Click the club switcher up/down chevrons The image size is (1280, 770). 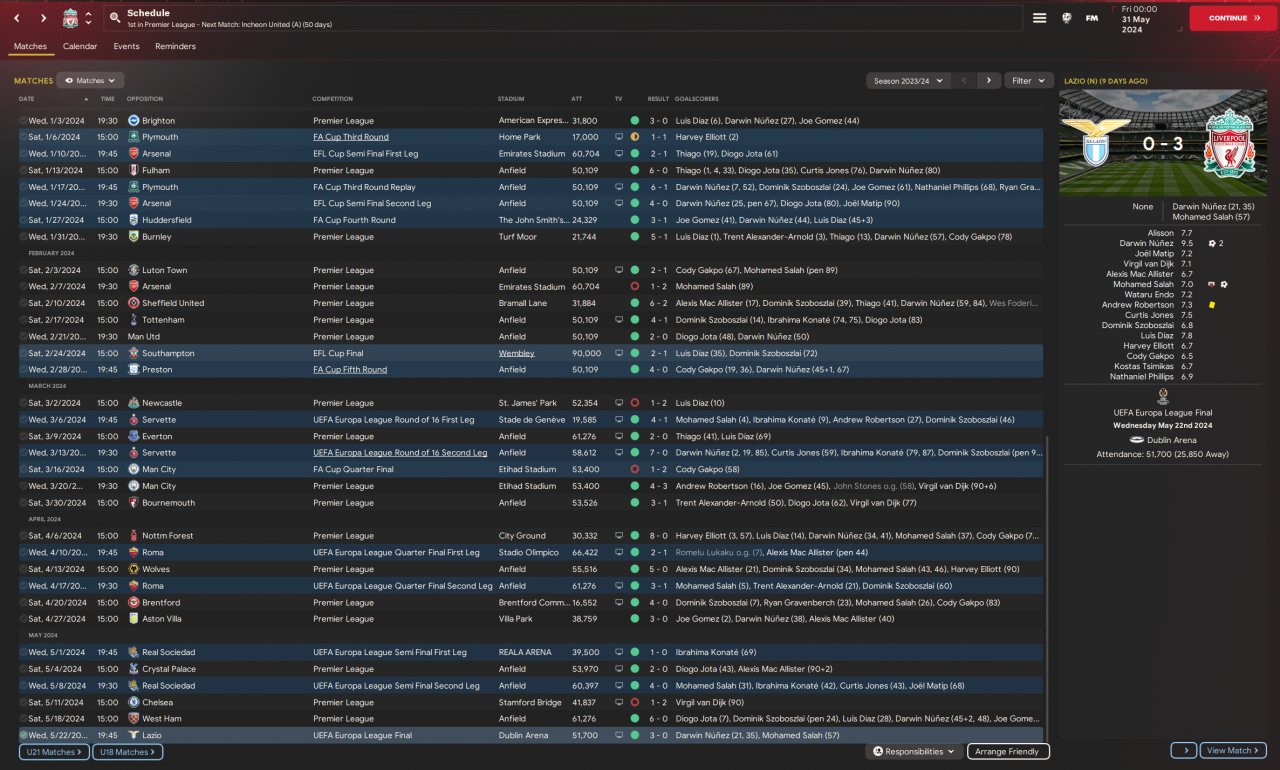pos(88,18)
